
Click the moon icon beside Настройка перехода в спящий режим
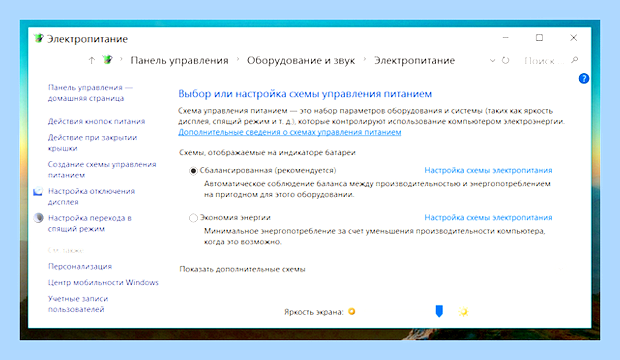38,218
